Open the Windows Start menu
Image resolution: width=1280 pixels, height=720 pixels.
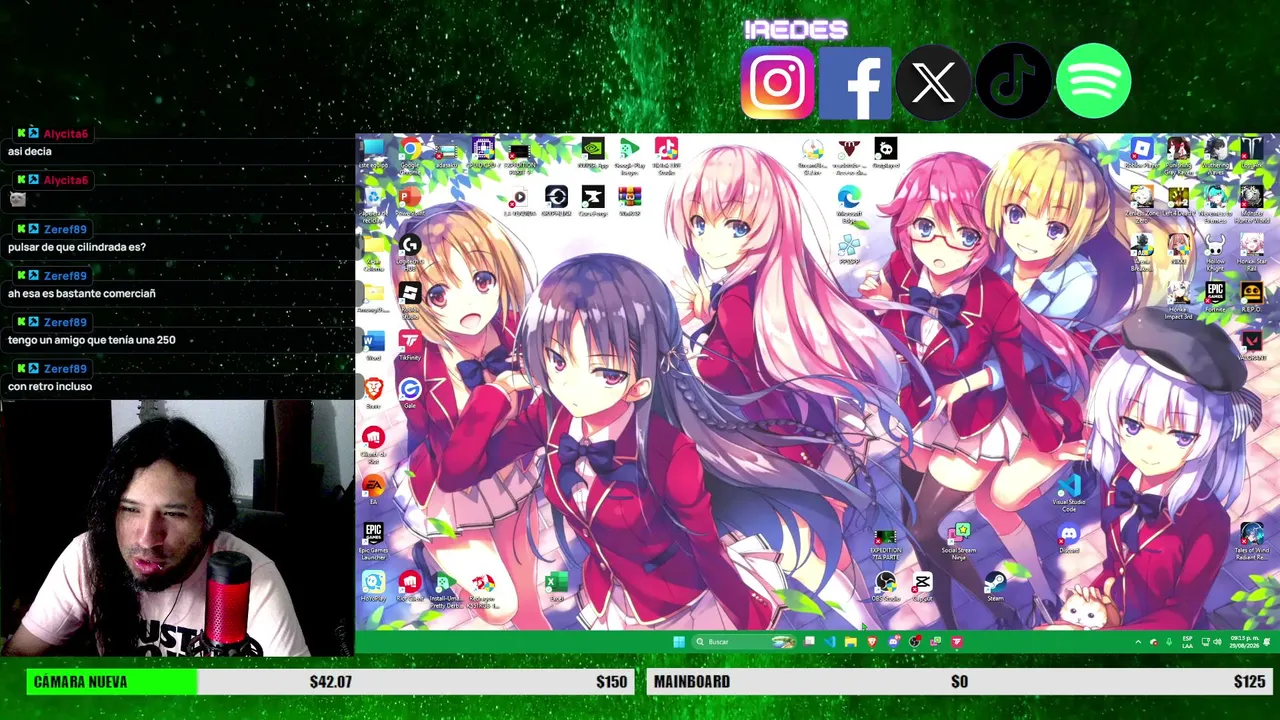[x=679, y=642]
